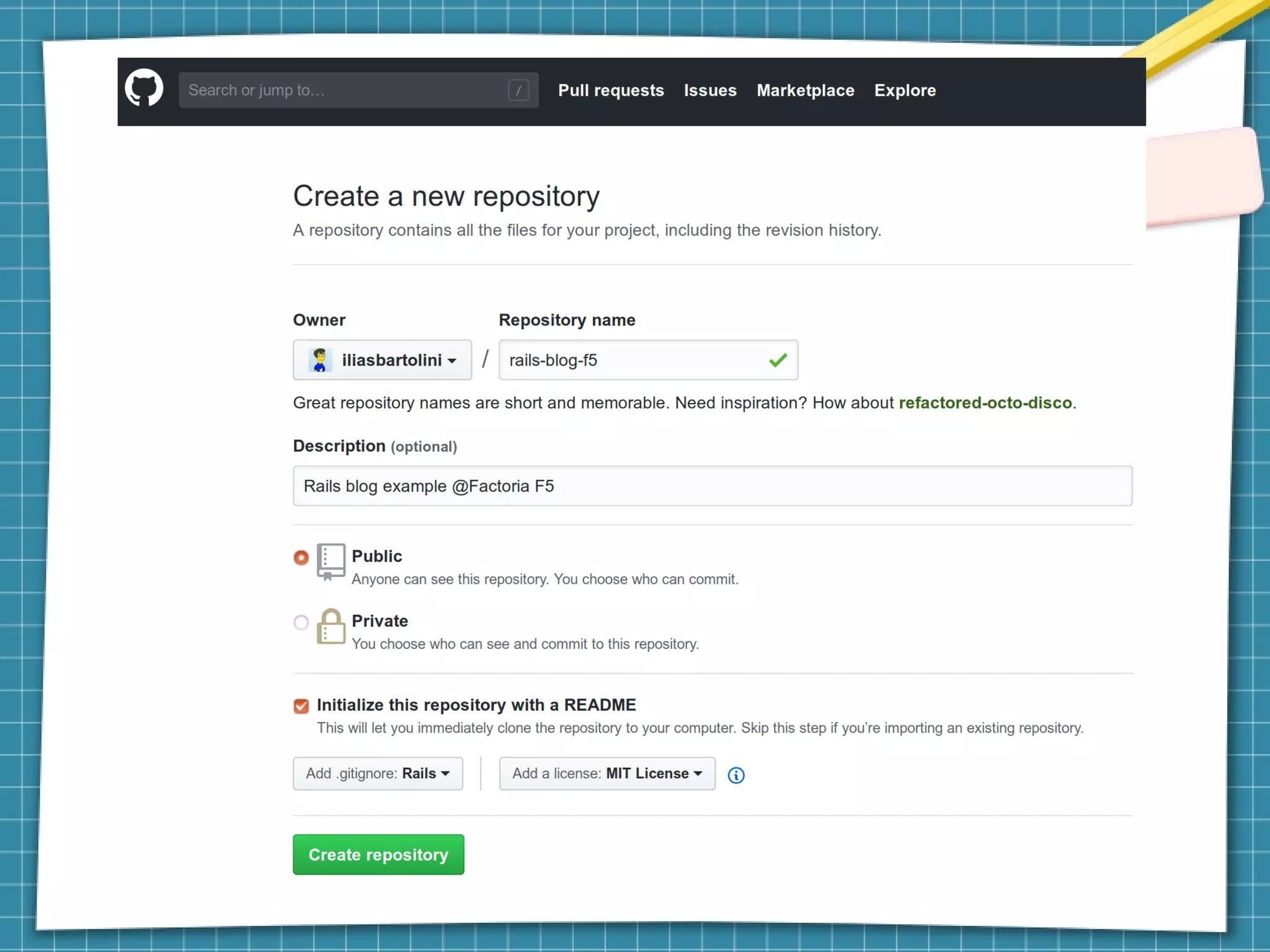Select the Public radio button

point(301,558)
